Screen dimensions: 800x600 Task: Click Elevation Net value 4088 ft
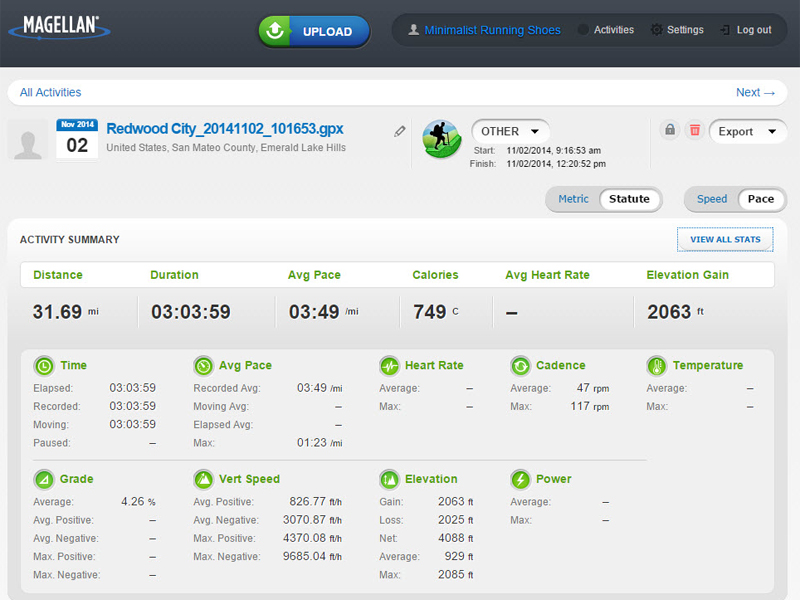point(456,538)
